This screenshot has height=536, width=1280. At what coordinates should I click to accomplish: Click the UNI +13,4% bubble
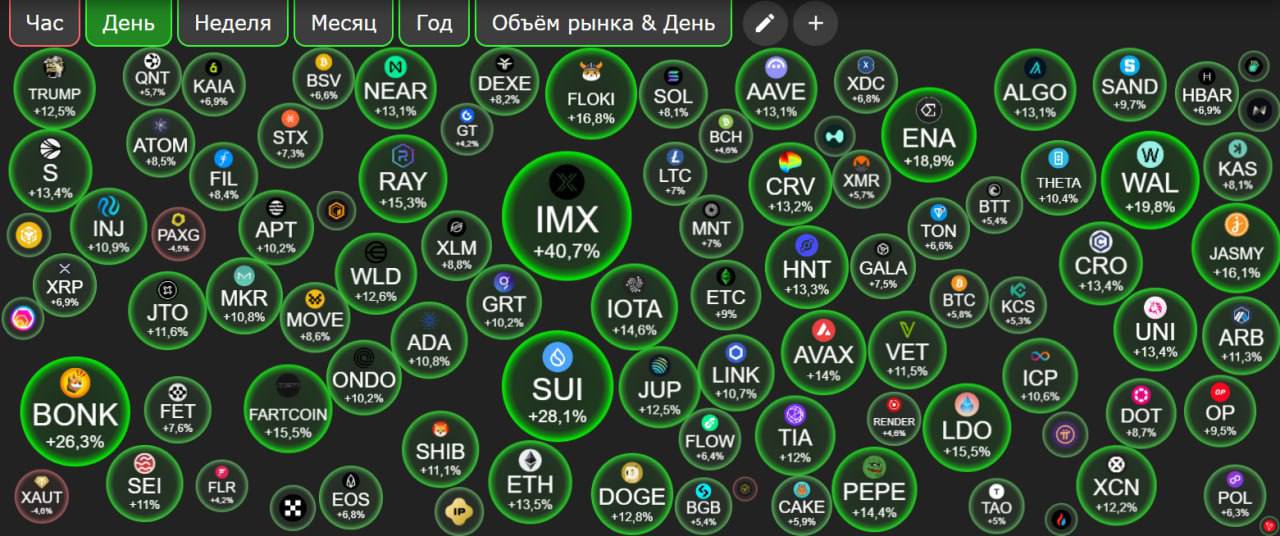coord(1155,329)
